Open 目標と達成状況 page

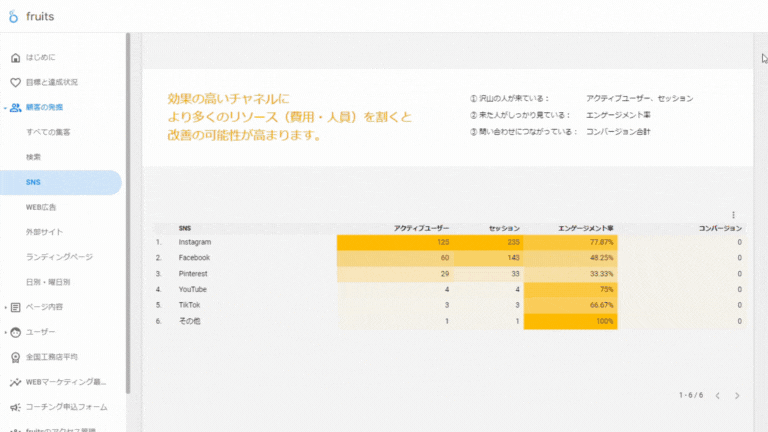coord(52,82)
